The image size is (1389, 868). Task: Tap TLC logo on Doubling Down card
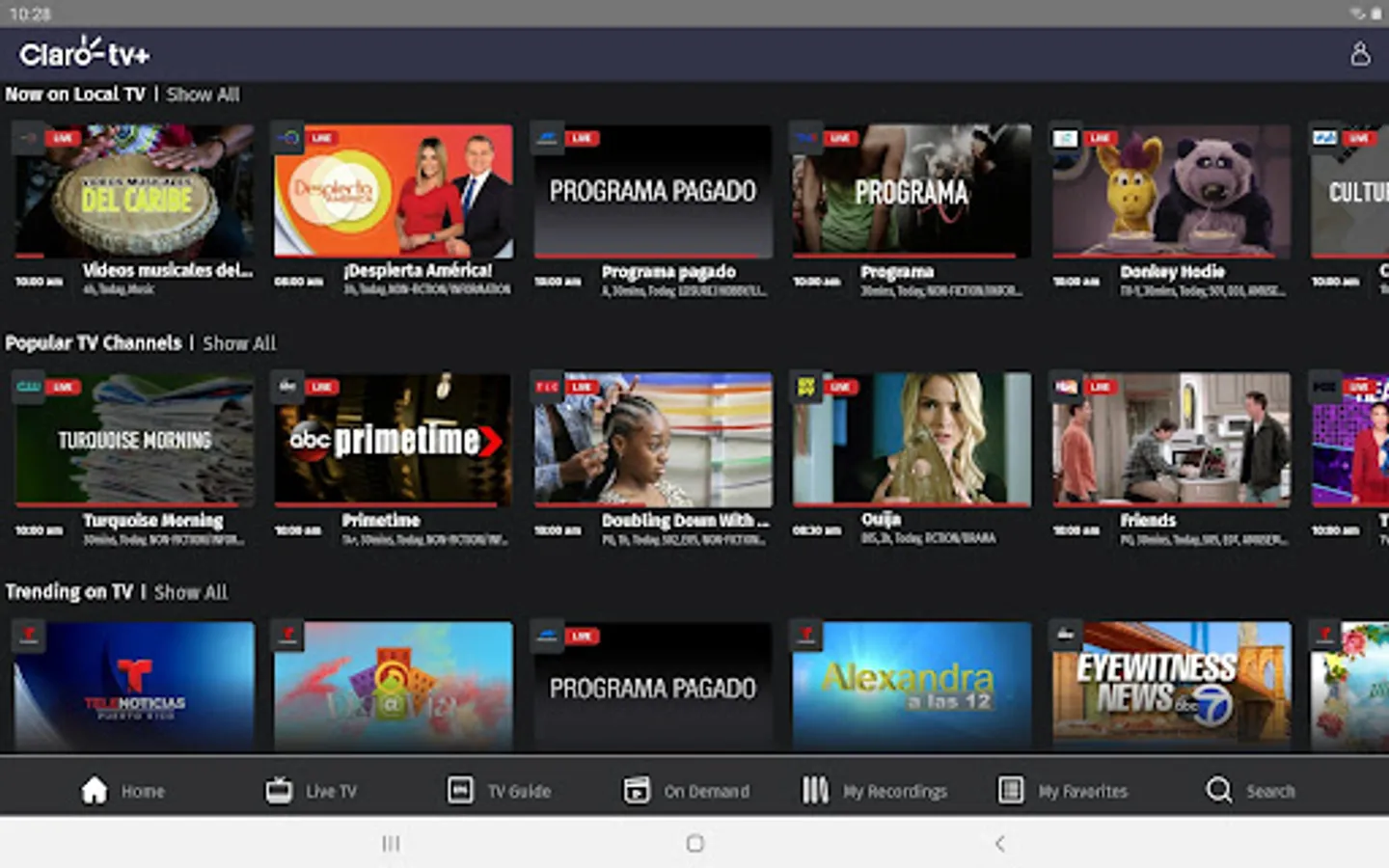[547, 387]
